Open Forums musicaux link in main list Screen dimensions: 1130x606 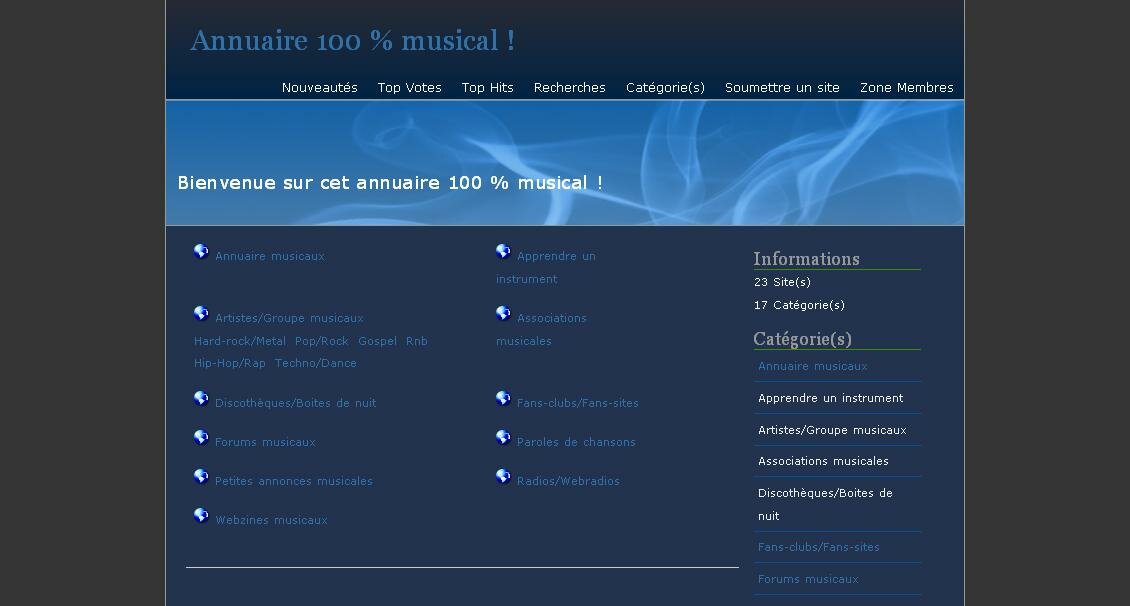[265, 442]
